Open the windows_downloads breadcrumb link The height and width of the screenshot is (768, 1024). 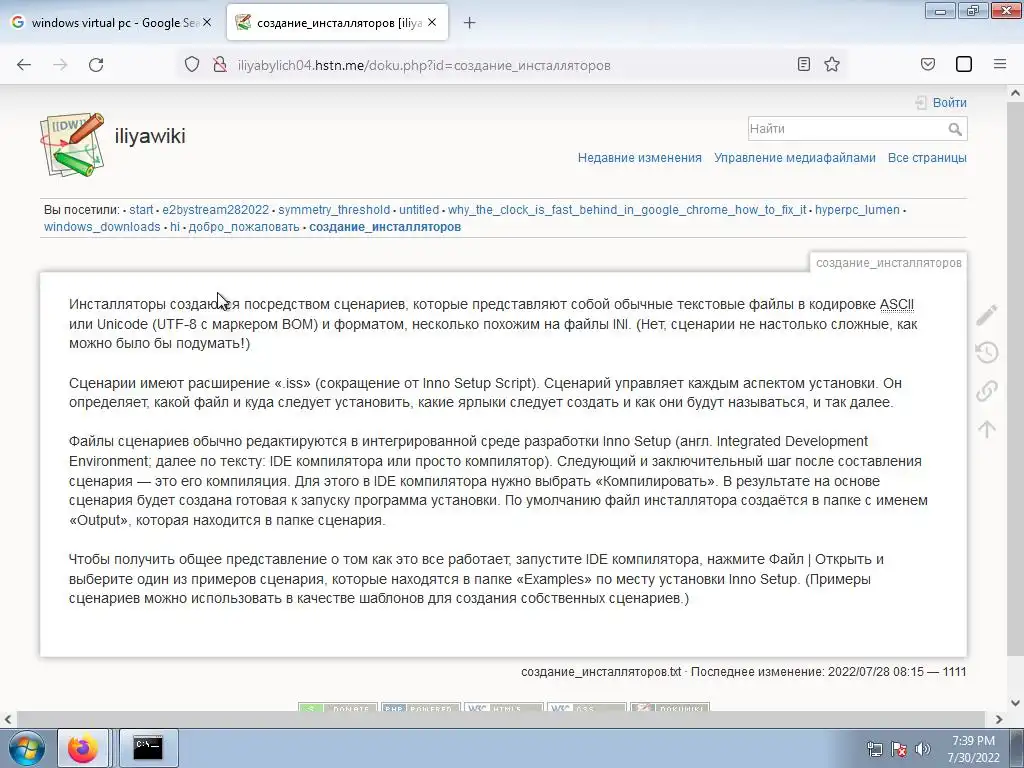(102, 227)
